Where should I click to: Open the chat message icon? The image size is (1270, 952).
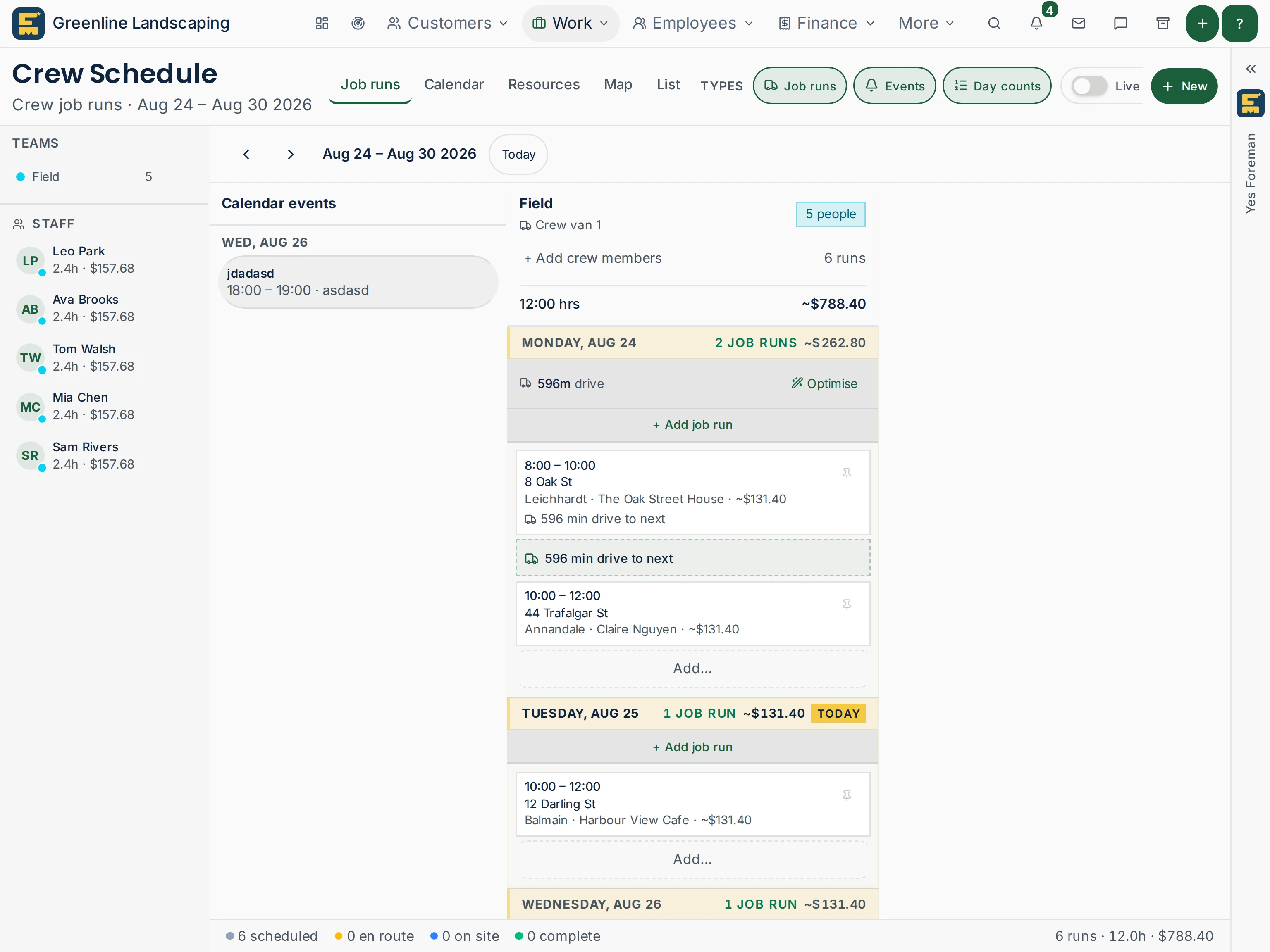click(1120, 23)
